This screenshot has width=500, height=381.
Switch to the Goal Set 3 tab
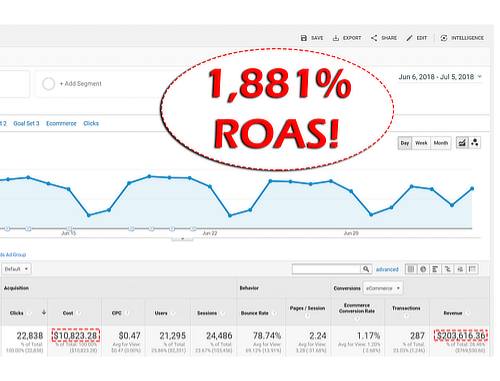(x=26, y=124)
